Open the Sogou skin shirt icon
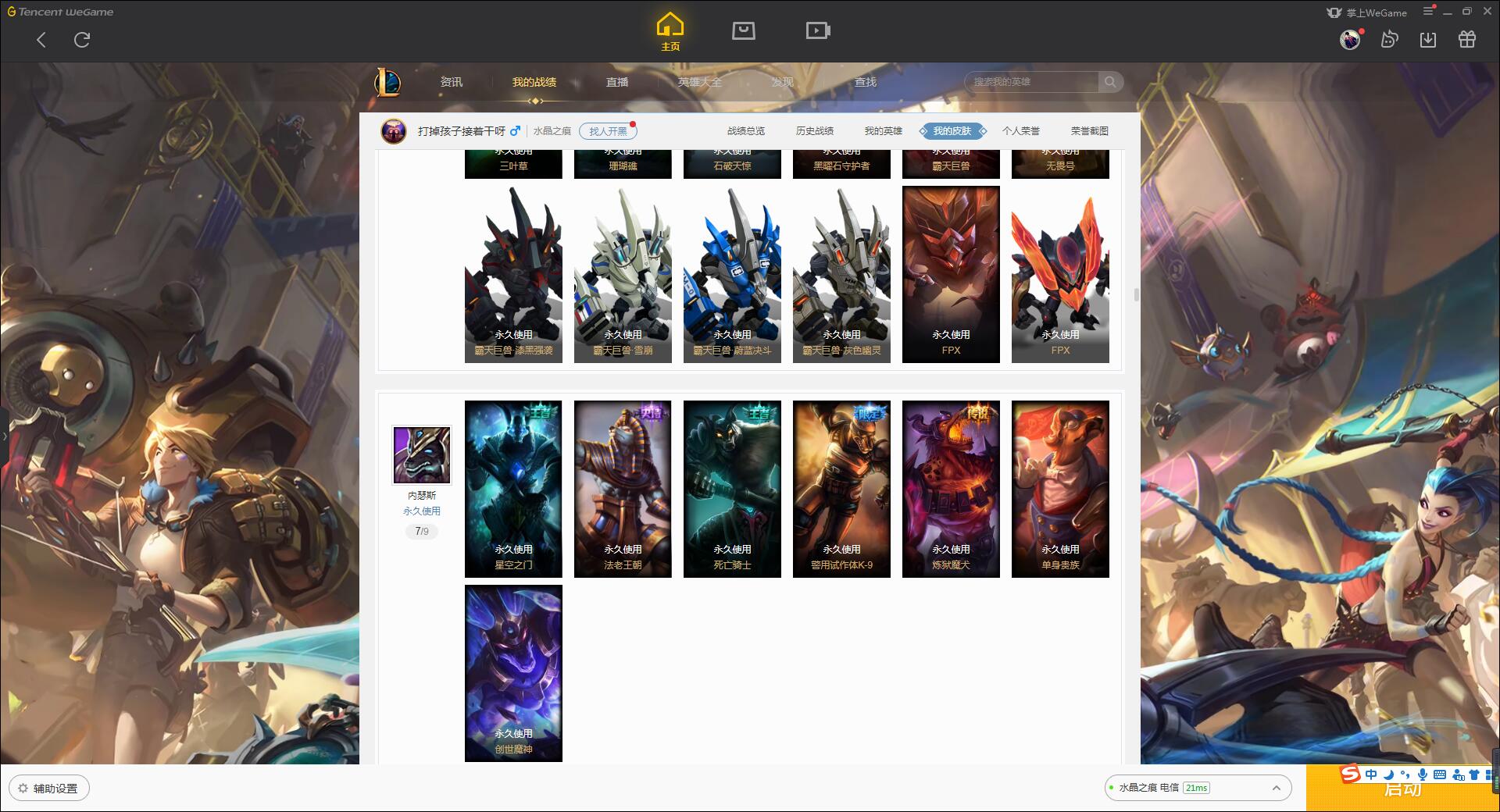Screen dimensions: 1500x812 pos(1474,775)
